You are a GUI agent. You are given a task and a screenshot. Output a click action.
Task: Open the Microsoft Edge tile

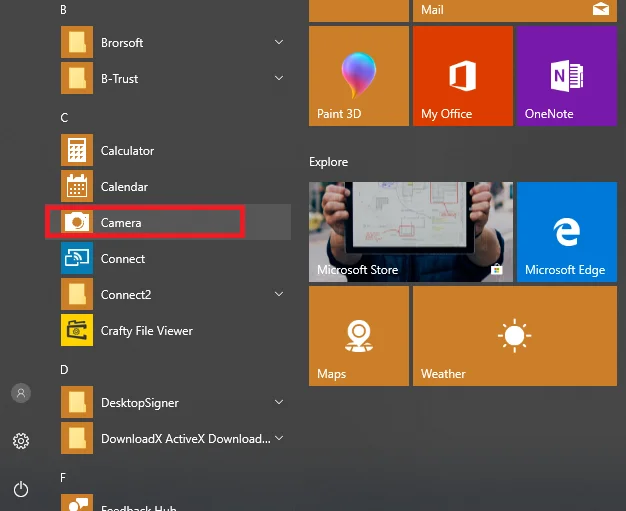click(x=567, y=232)
